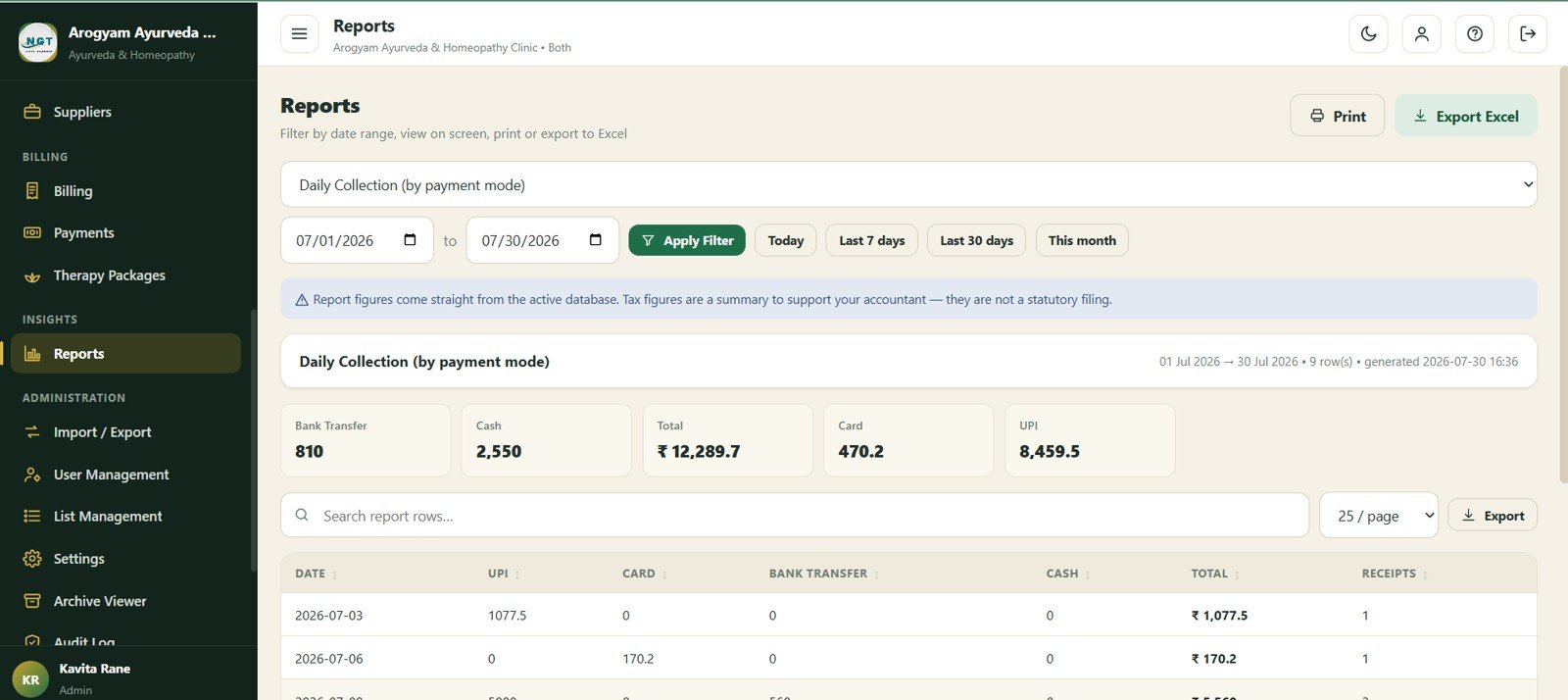Image resolution: width=1568 pixels, height=700 pixels.
Task: Sort table by UPI column
Action: pos(504,574)
